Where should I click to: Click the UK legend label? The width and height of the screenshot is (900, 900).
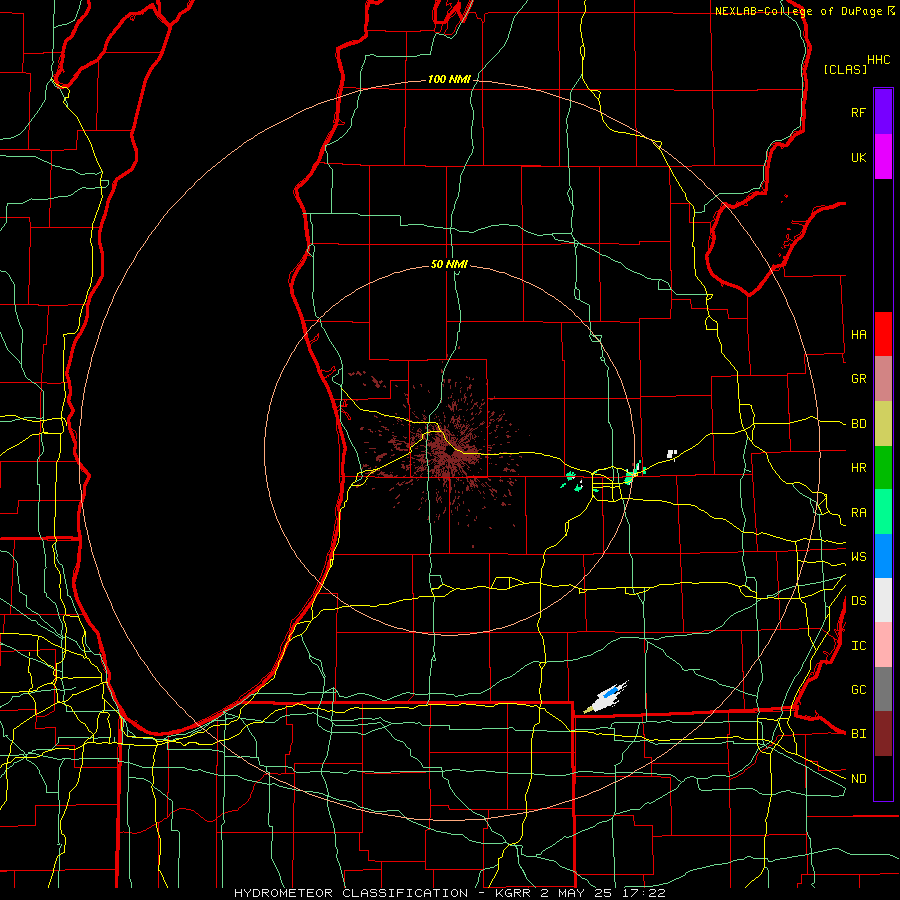coord(858,158)
